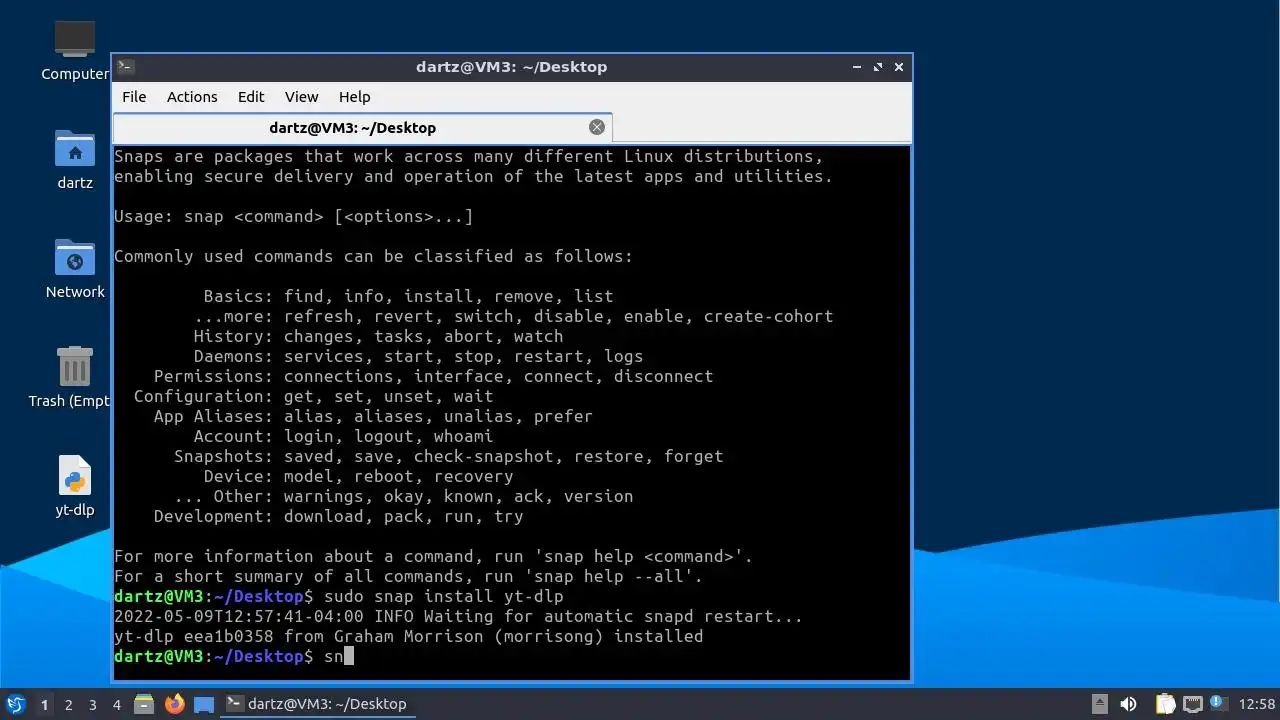The height and width of the screenshot is (720, 1280).
Task: Click the 'Device: model, reboot, recovery' line
Action: (359, 476)
